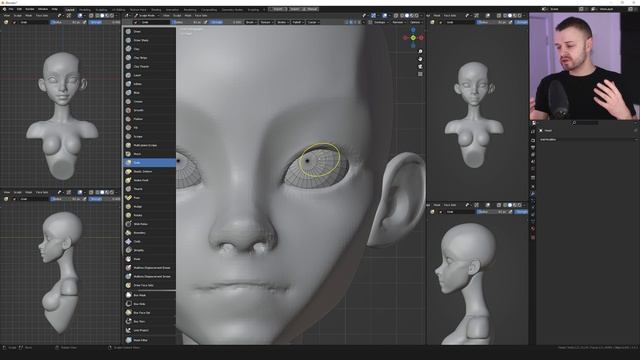Switch main viewport to wireframe shading

click(x=402, y=16)
